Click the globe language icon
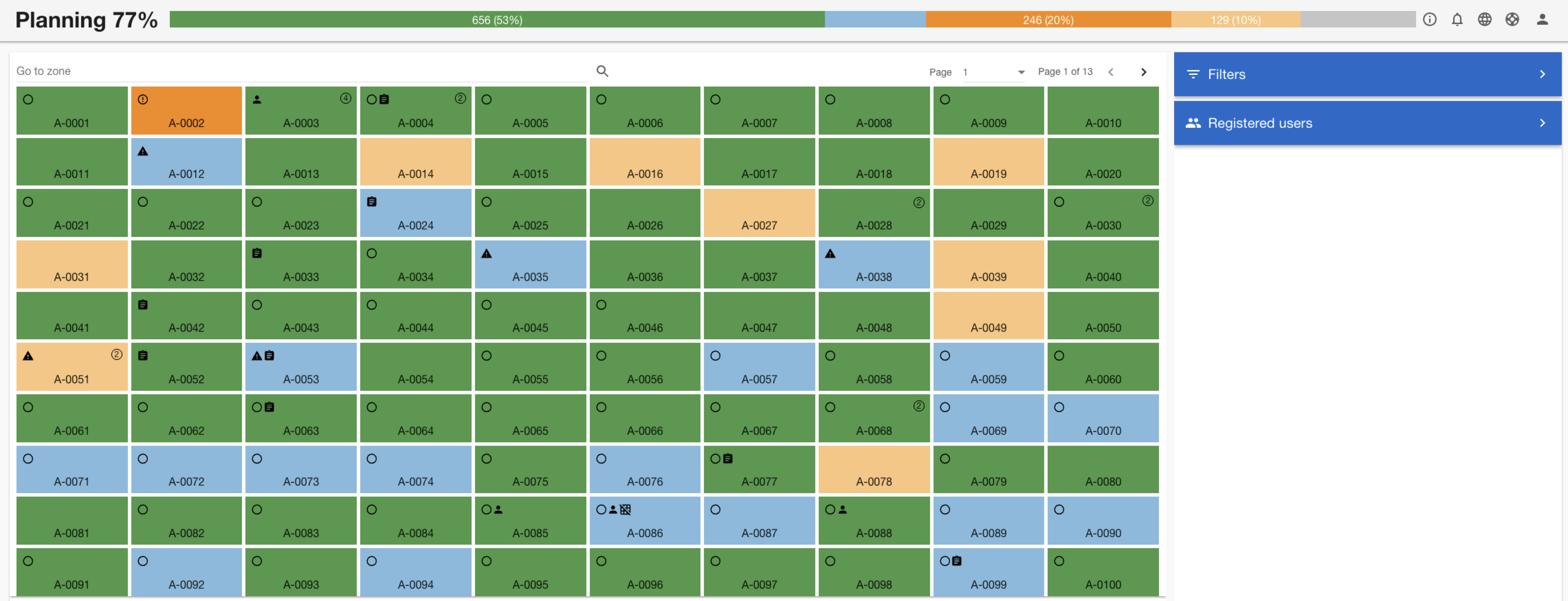The image size is (1568, 601). [x=1484, y=20]
